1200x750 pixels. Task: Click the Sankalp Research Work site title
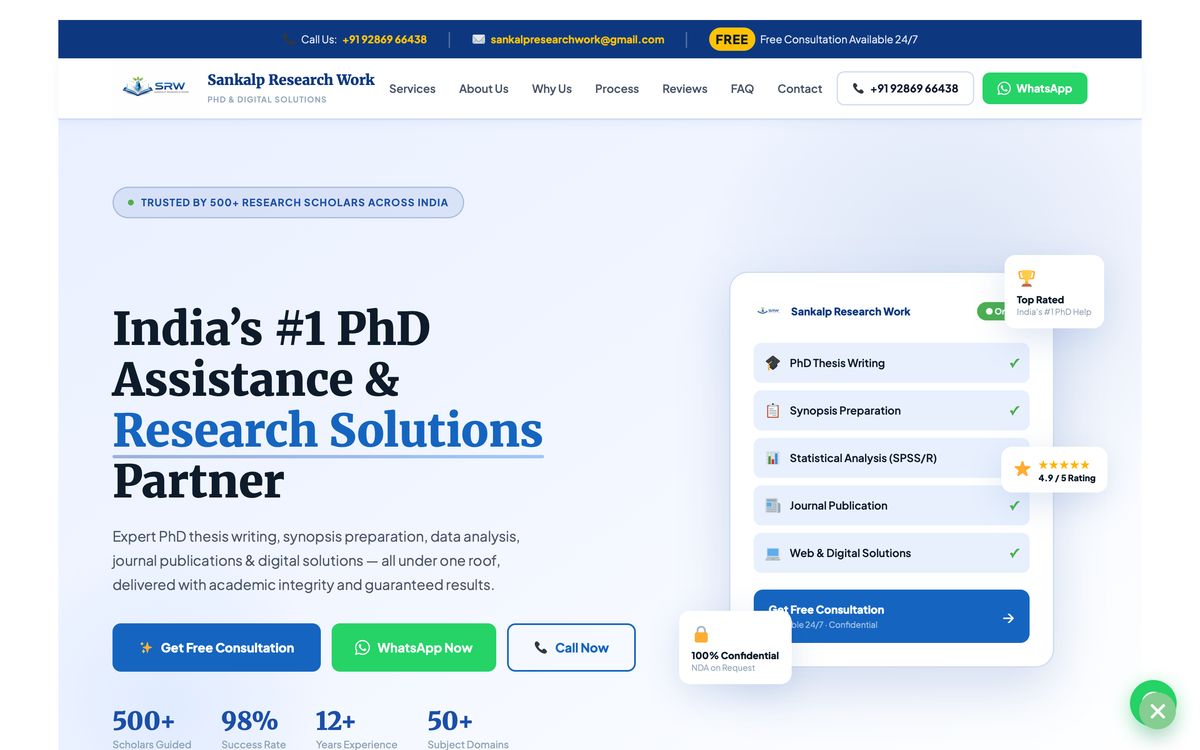point(291,80)
